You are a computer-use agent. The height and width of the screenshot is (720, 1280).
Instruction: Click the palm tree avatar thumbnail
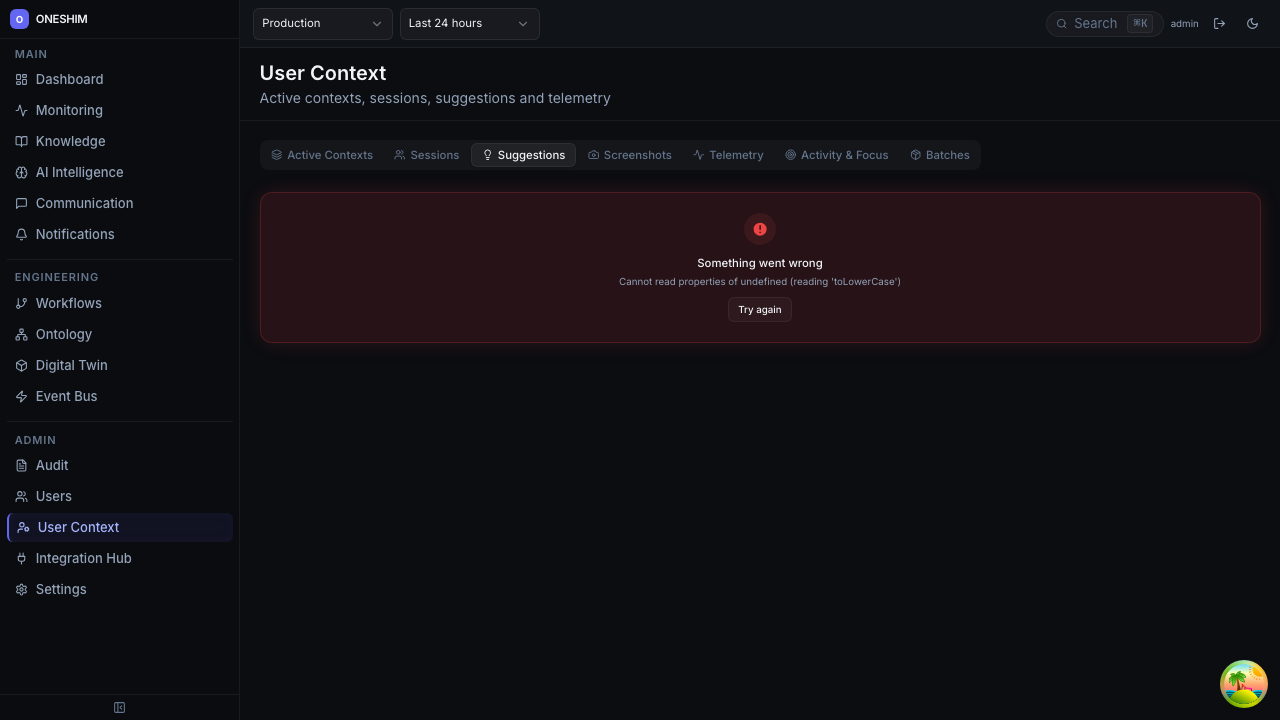coord(1243,684)
